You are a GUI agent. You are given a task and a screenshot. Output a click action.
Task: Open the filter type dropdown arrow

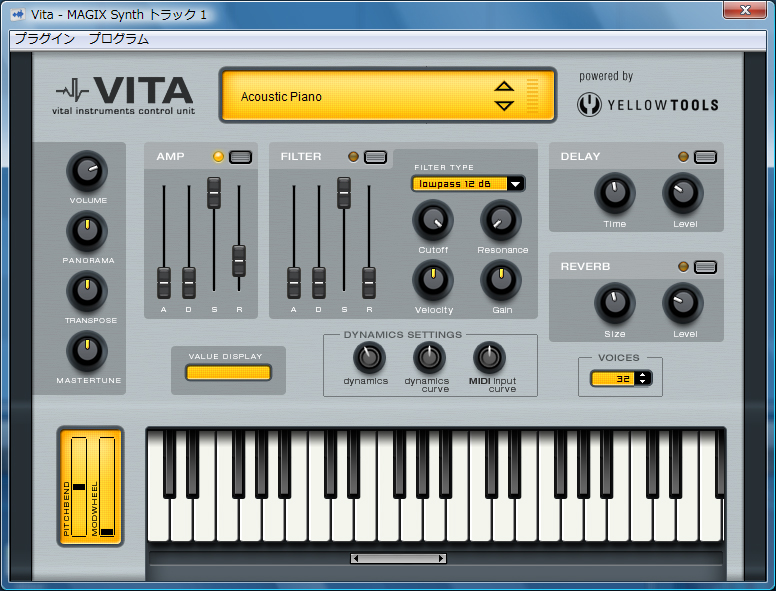point(516,184)
